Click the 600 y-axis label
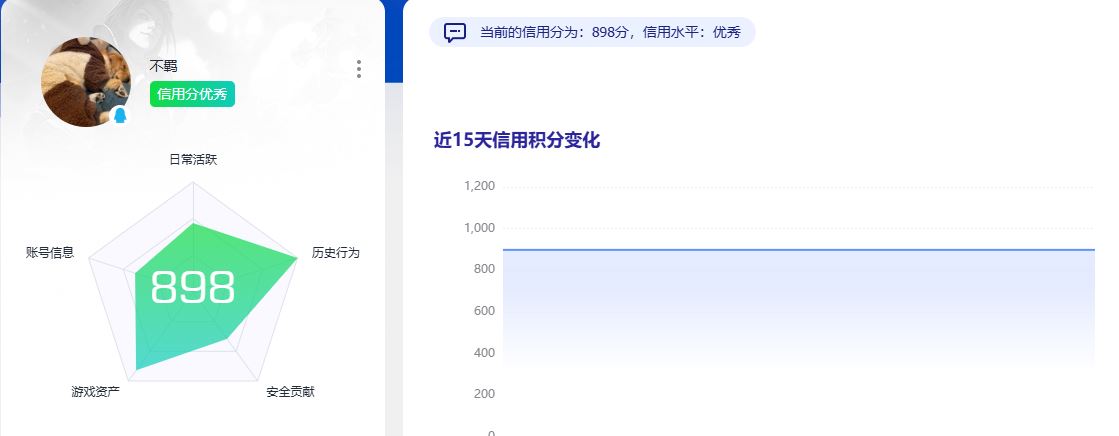1119x436 pixels. coord(485,311)
